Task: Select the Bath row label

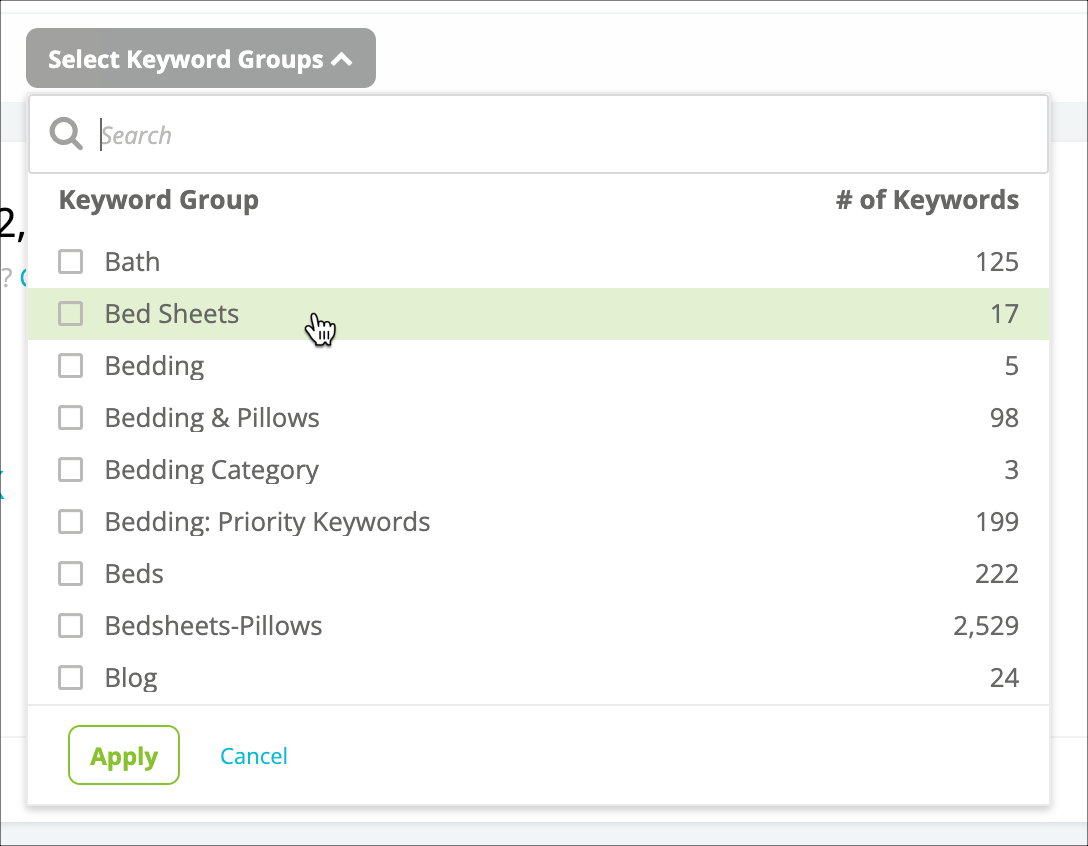Action: [x=133, y=262]
